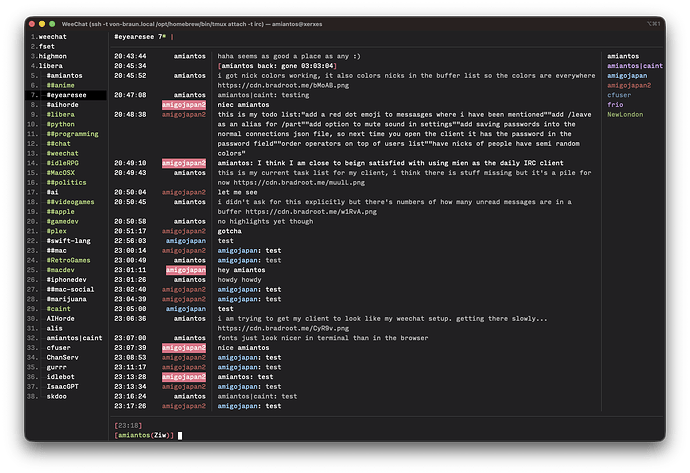Open cfuser query in buffer list

tap(59, 348)
